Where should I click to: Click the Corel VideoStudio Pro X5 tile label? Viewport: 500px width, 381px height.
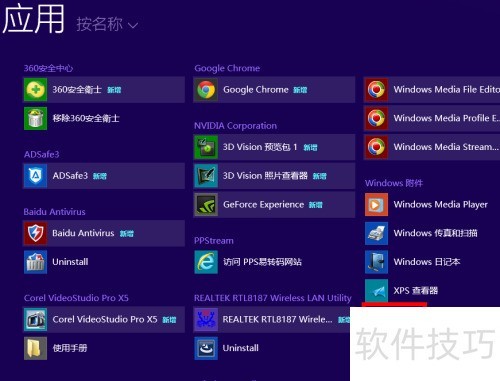105,319
